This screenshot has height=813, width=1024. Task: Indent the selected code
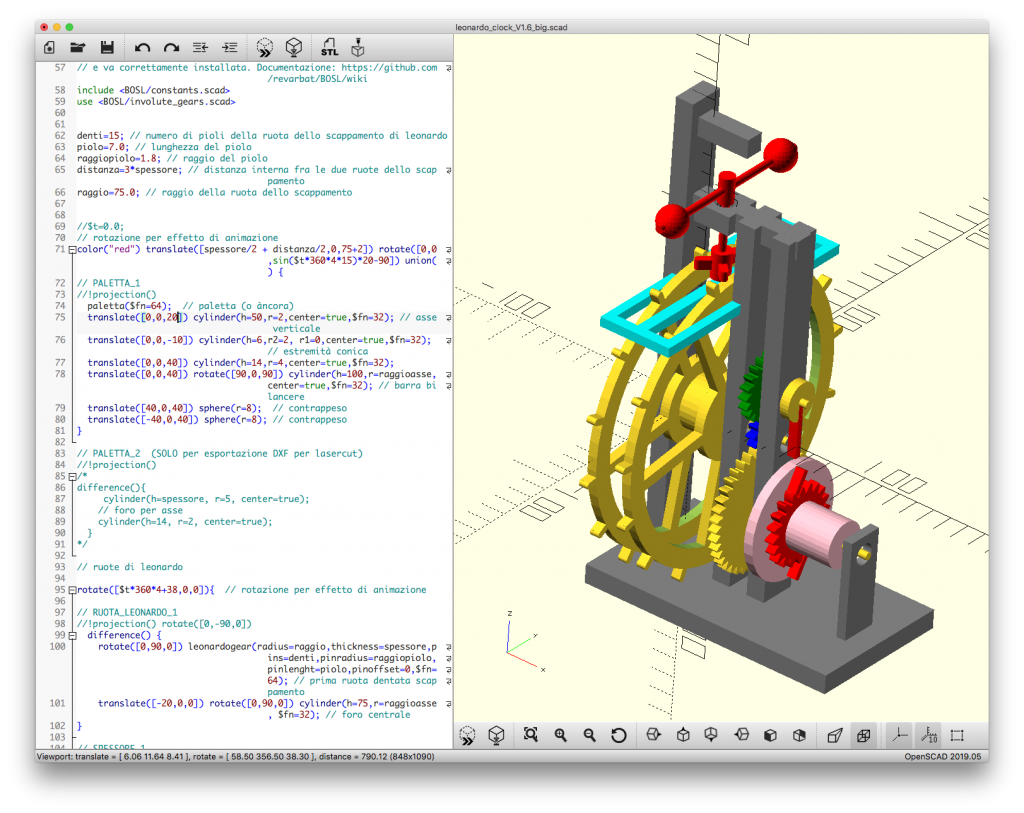point(230,47)
